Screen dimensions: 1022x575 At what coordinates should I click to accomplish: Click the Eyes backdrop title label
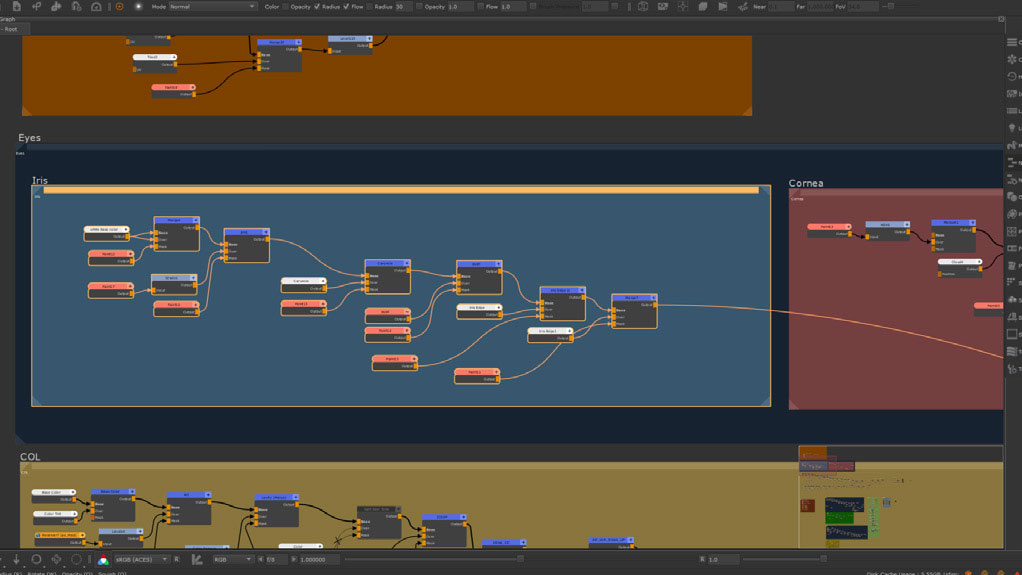click(x=29, y=138)
